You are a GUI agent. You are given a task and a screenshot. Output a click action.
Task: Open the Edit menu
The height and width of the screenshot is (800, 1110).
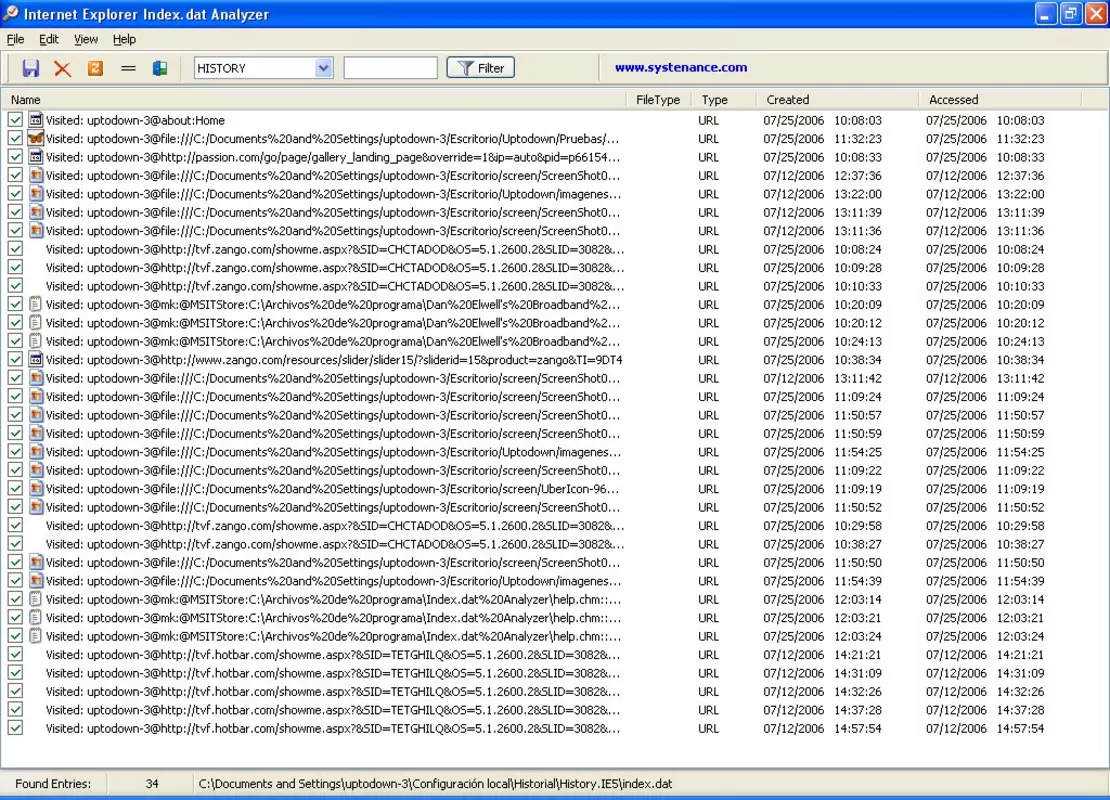48,39
